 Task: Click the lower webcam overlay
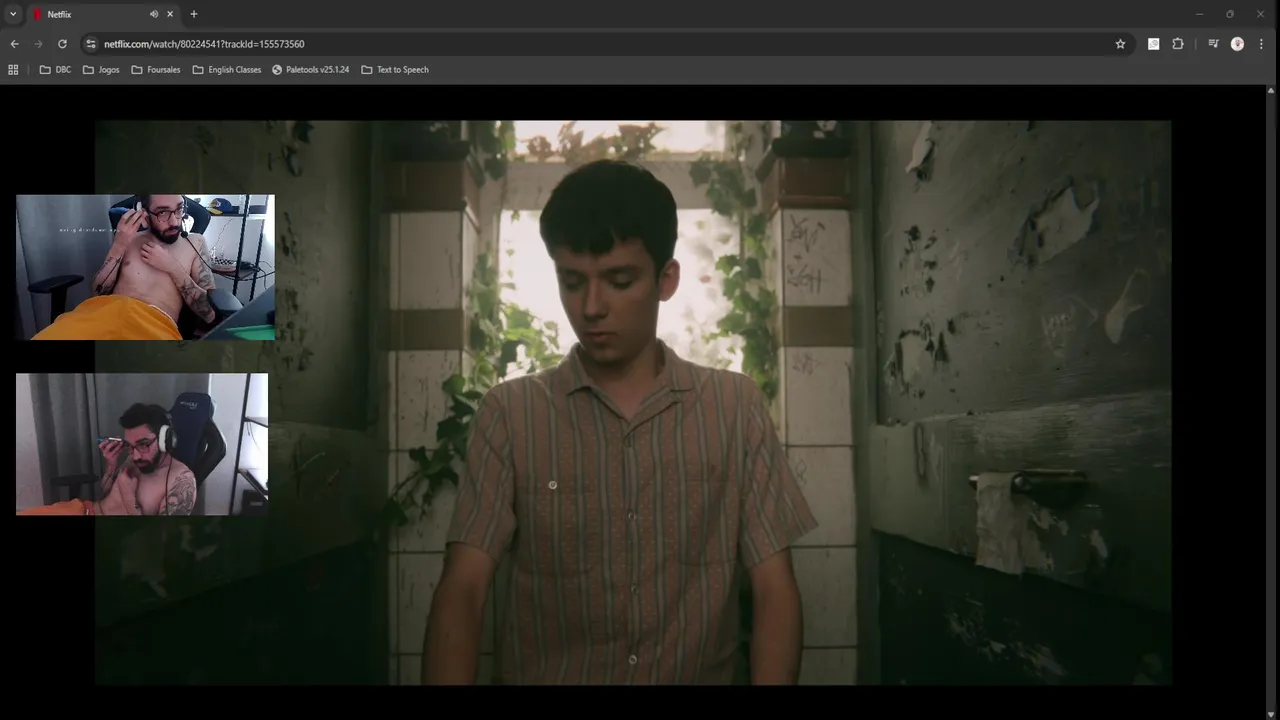pyautogui.click(x=142, y=444)
